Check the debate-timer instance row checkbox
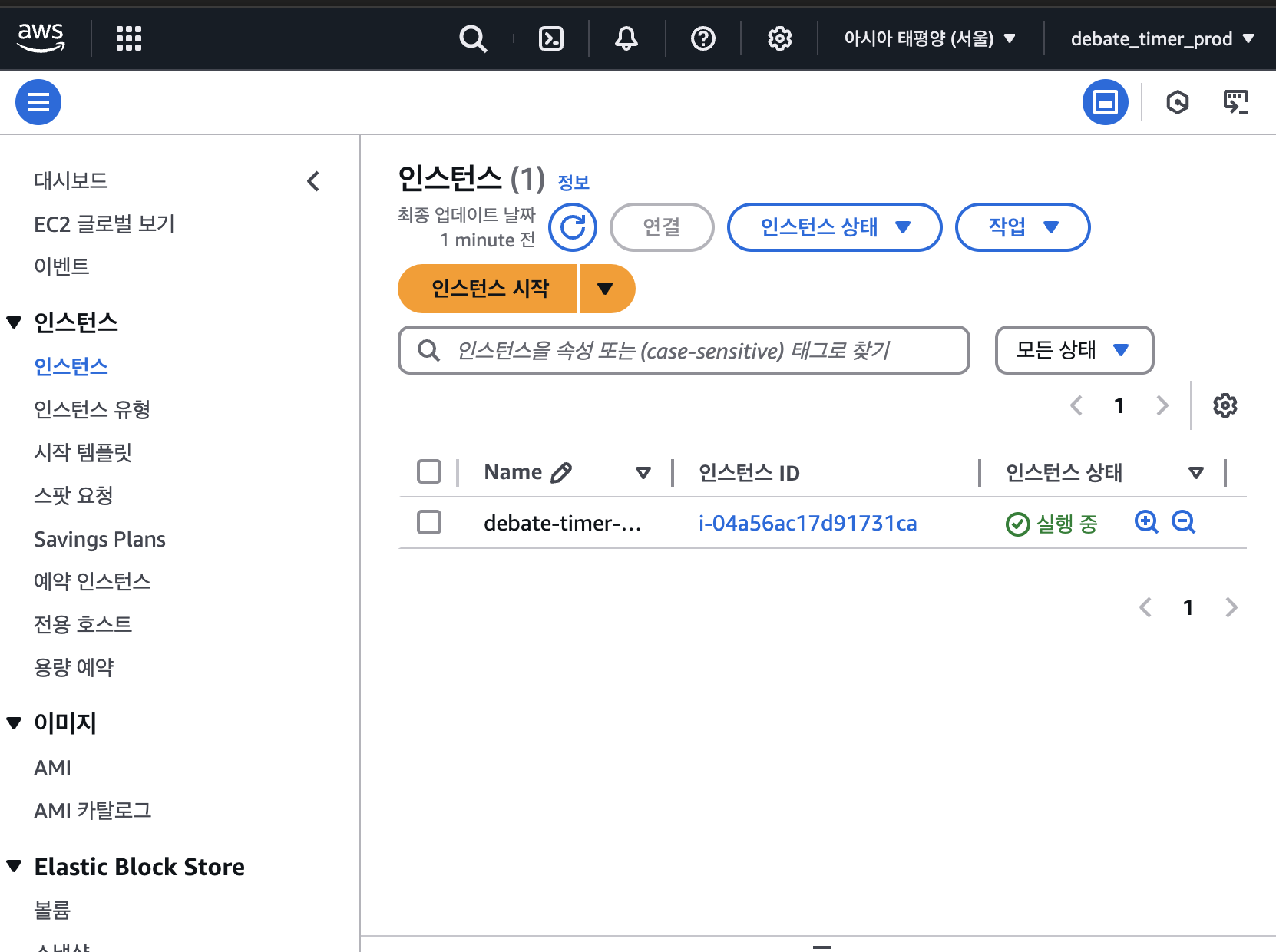The width and height of the screenshot is (1276, 952). [429, 522]
